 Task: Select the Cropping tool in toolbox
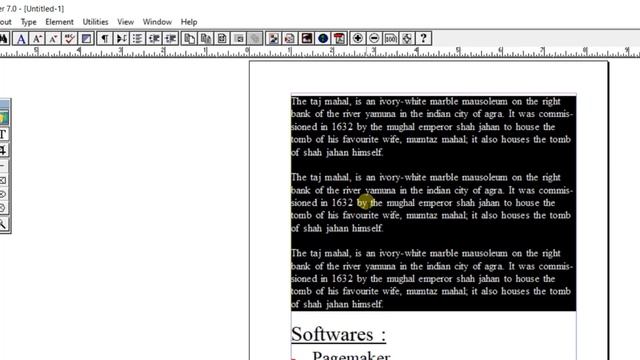4,150
